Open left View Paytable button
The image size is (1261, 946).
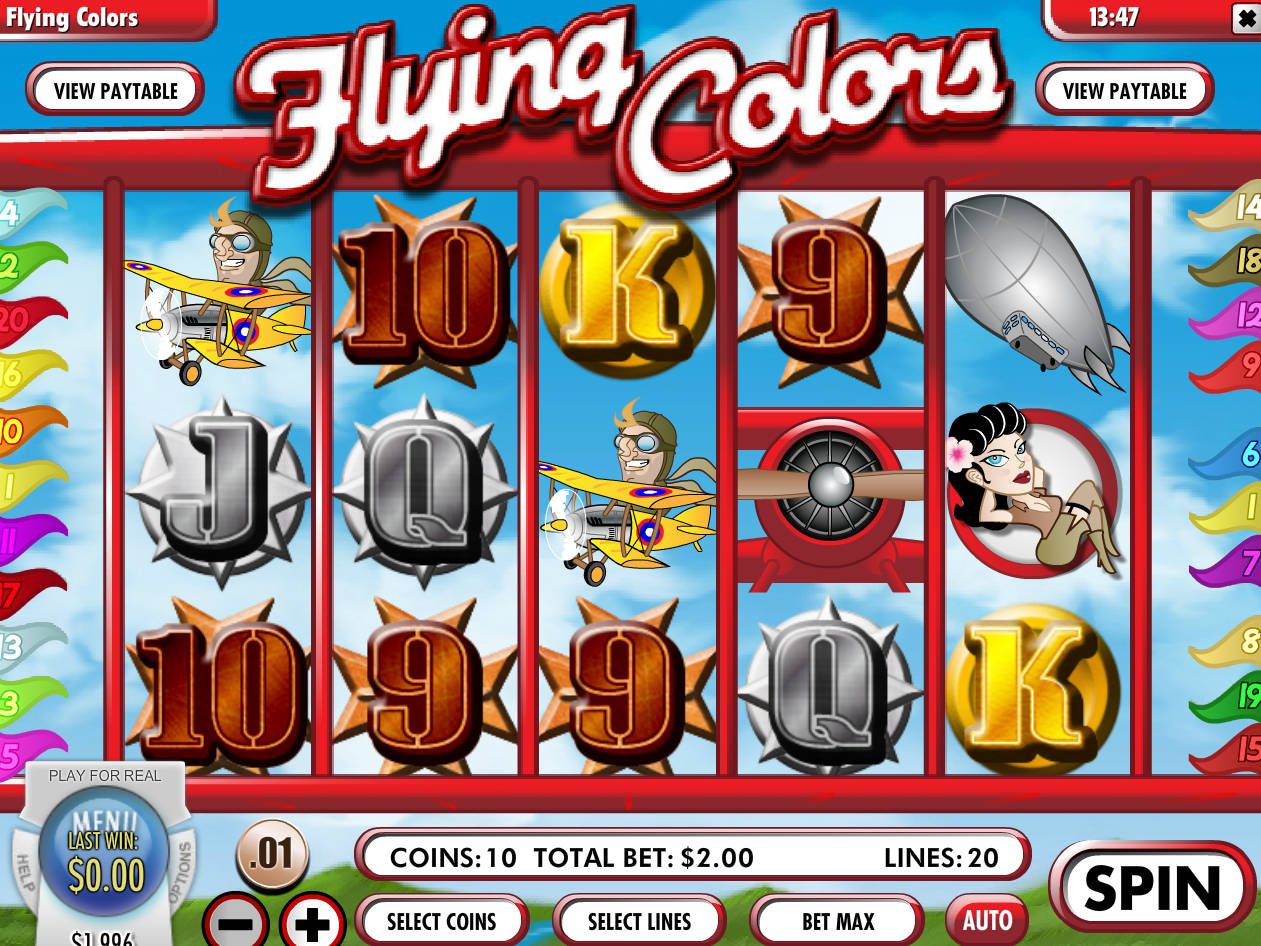(115, 90)
